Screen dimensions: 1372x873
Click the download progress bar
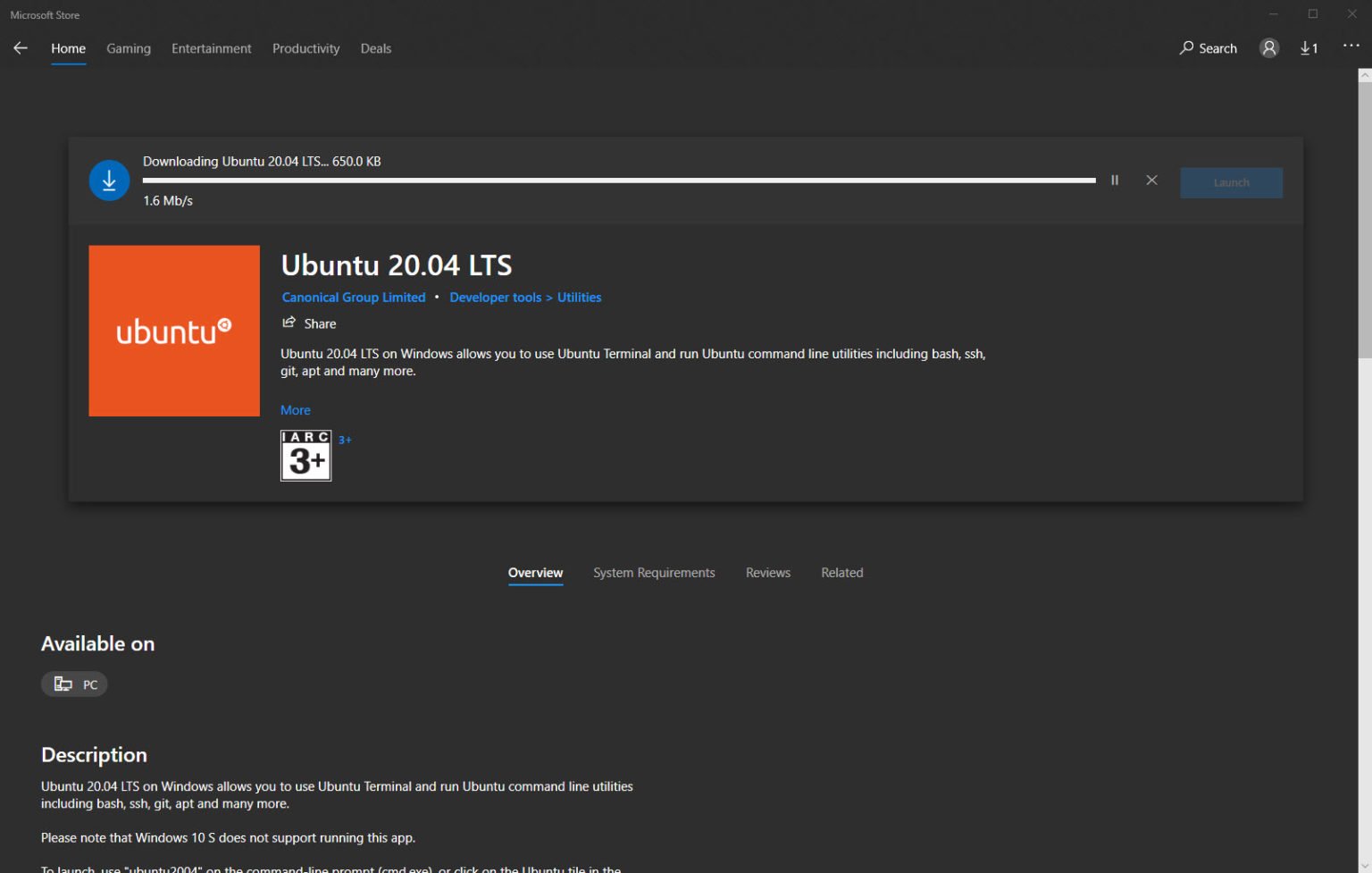(619, 180)
